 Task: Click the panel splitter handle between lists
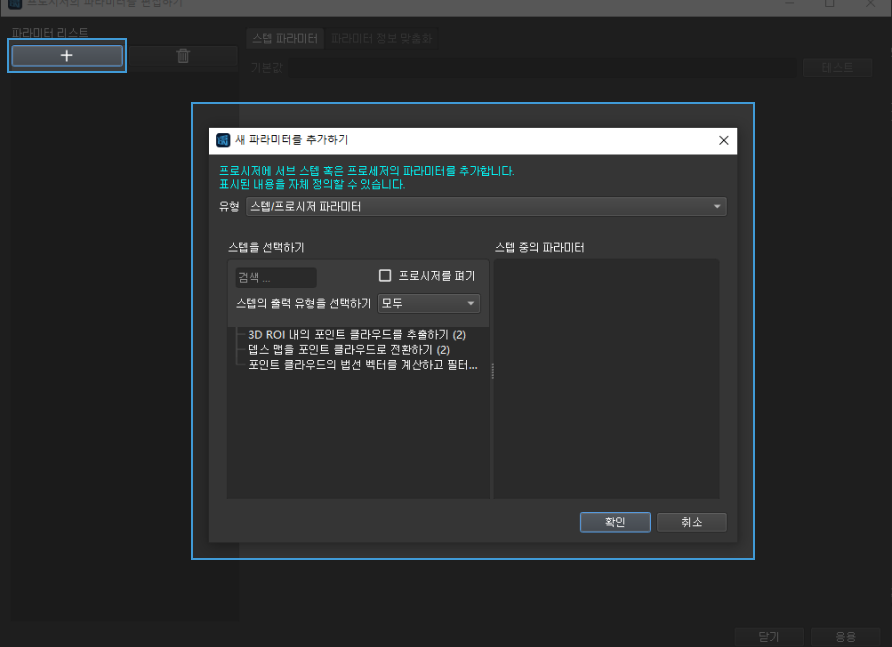(492, 371)
